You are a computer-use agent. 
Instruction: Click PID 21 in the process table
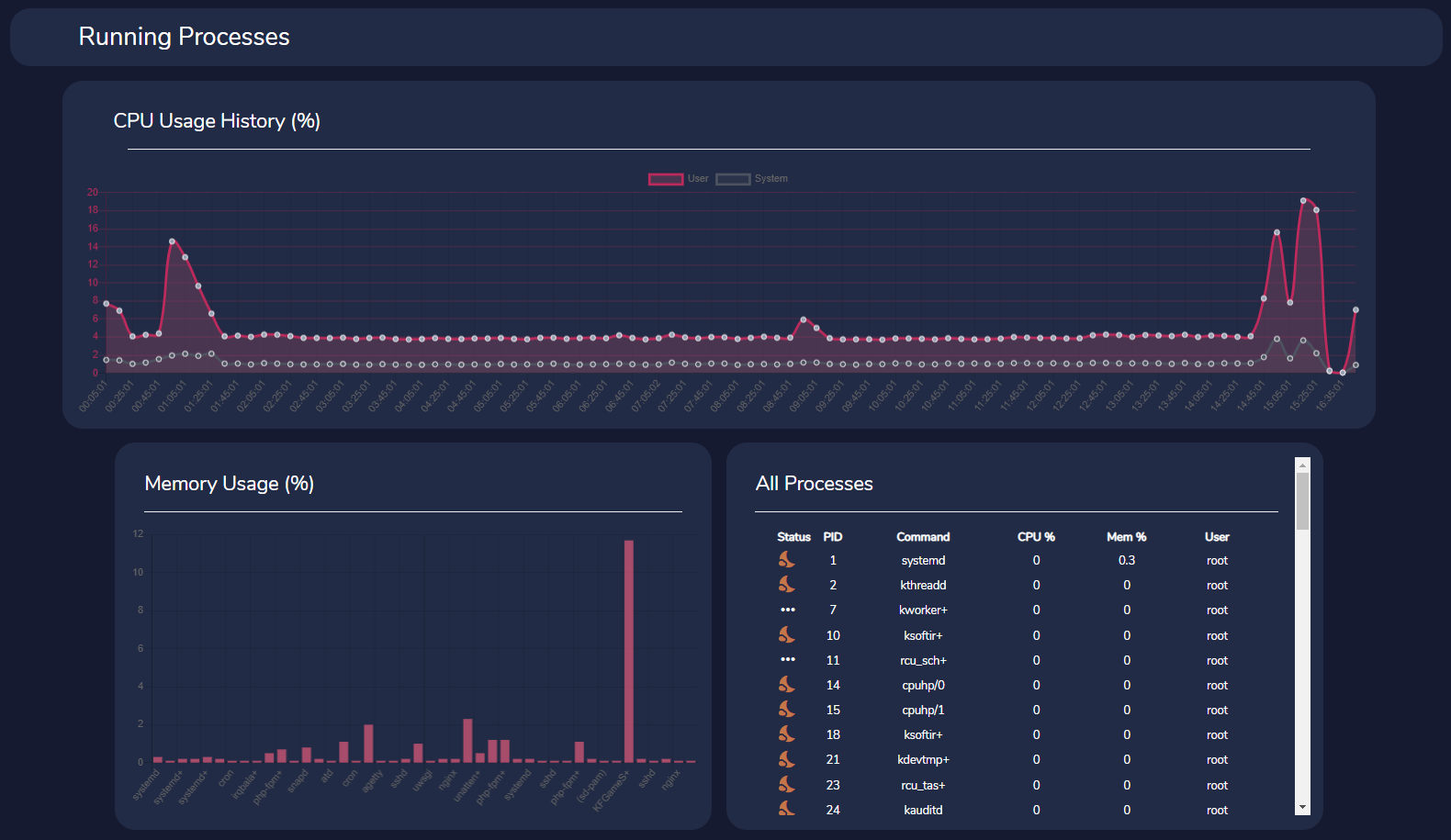click(833, 759)
